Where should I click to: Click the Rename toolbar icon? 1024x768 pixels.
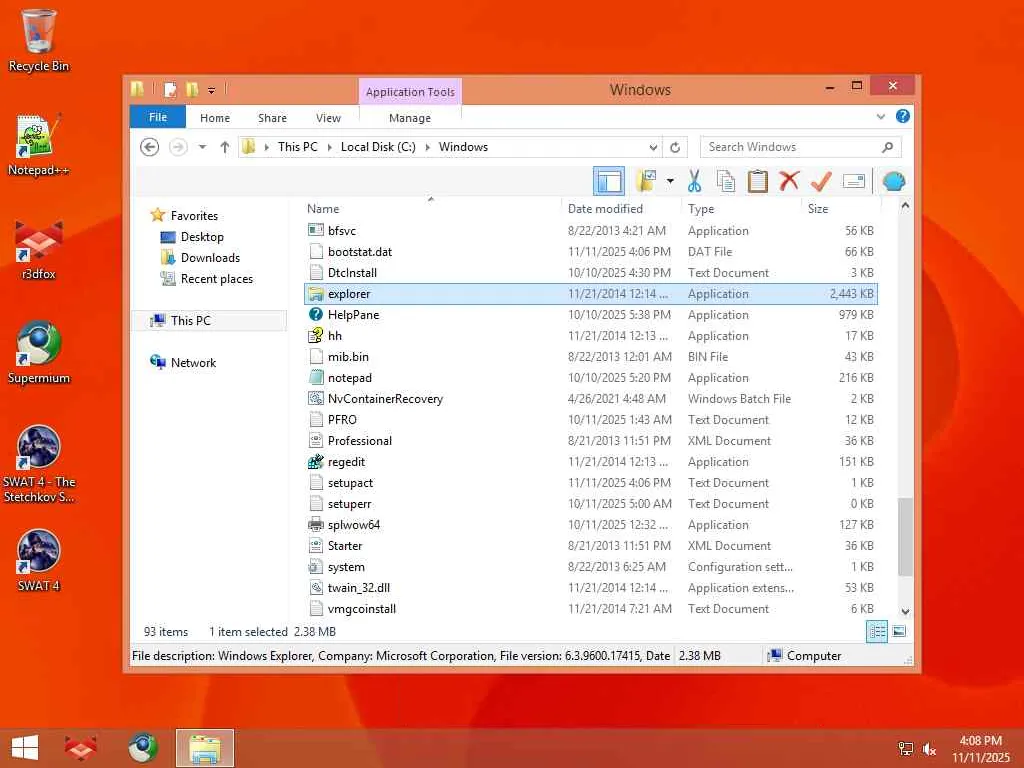click(854, 181)
